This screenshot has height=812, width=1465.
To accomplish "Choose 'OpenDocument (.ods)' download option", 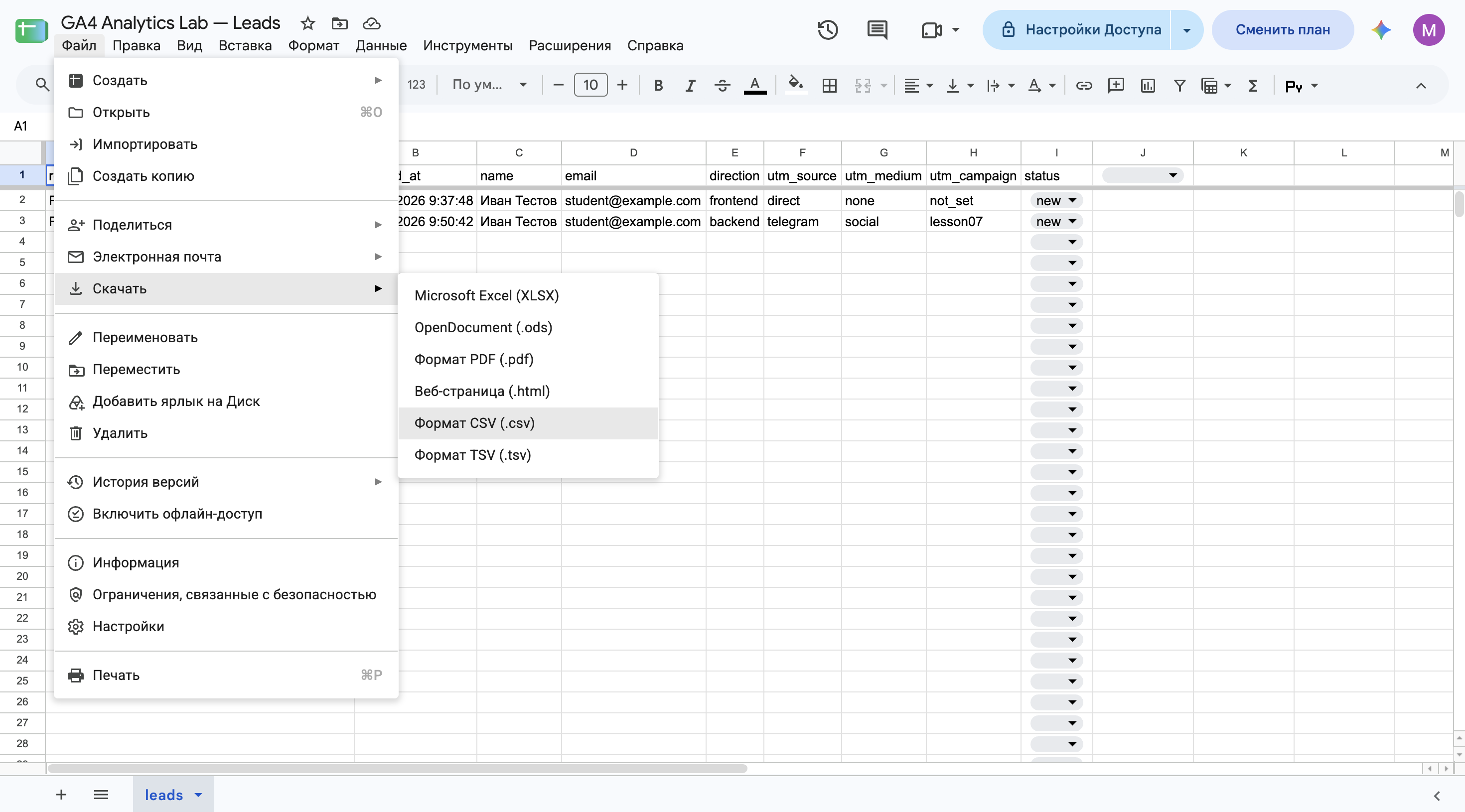I will pyautogui.click(x=528, y=327).
